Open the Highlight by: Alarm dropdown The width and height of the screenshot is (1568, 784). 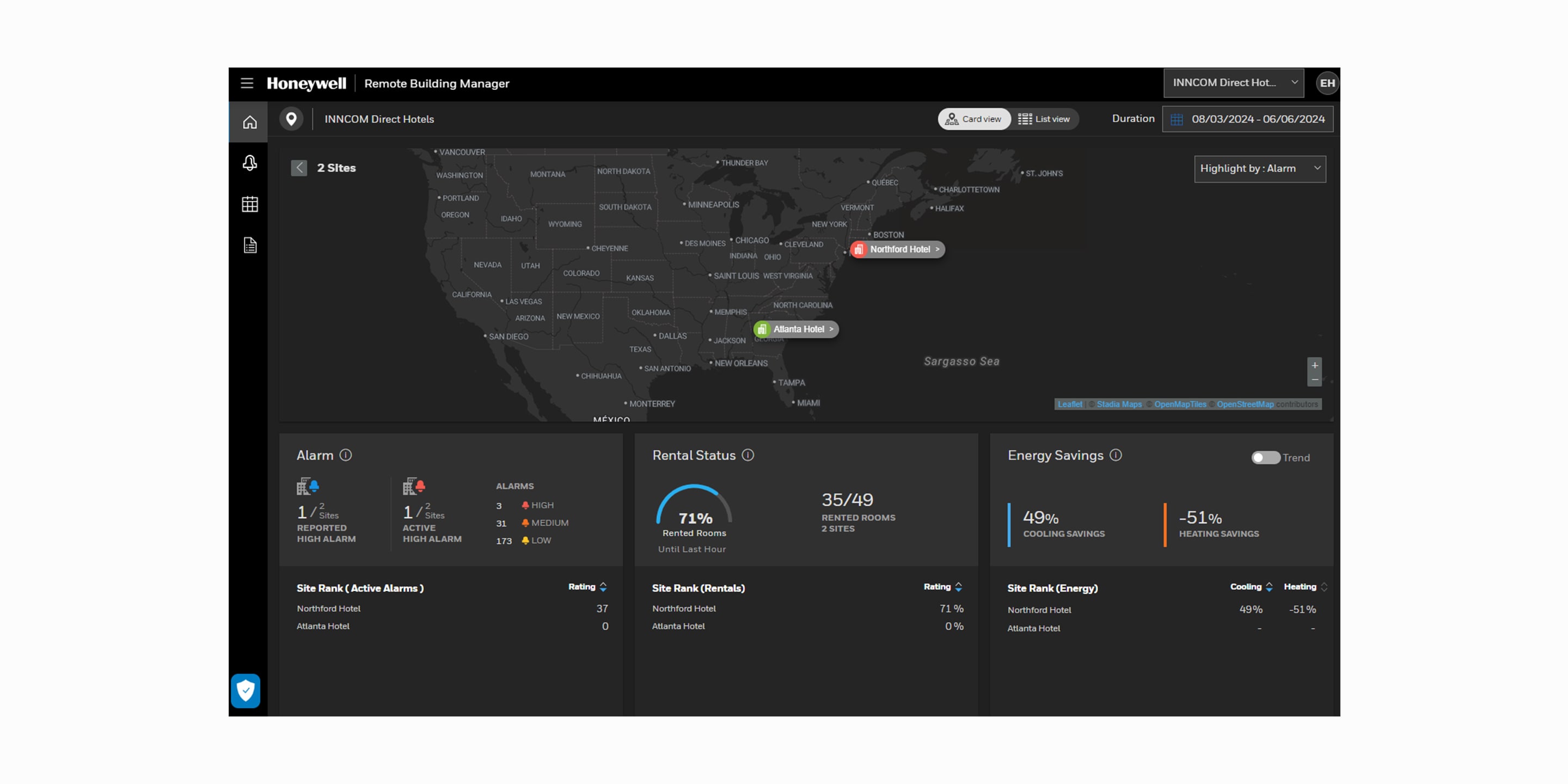[x=1260, y=169]
